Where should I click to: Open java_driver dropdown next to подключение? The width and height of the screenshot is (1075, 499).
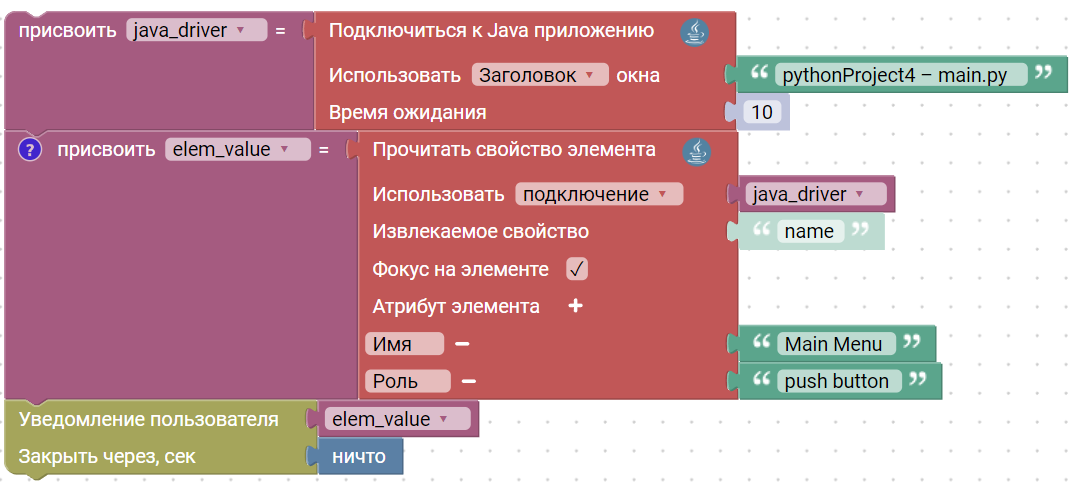click(816, 194)
